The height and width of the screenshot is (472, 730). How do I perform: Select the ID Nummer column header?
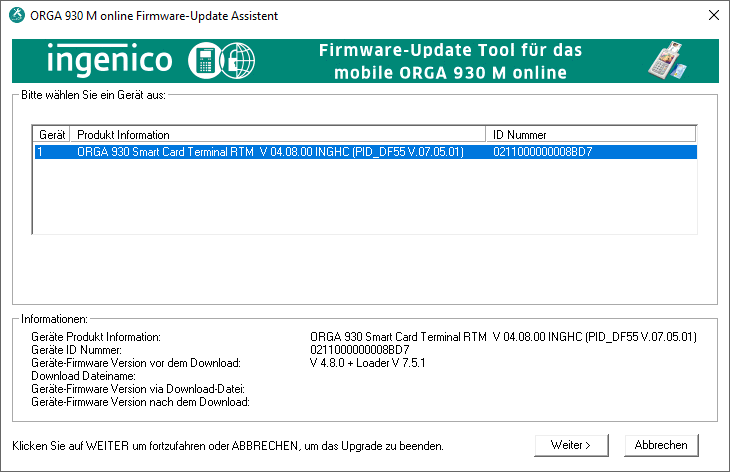point(591,135)
